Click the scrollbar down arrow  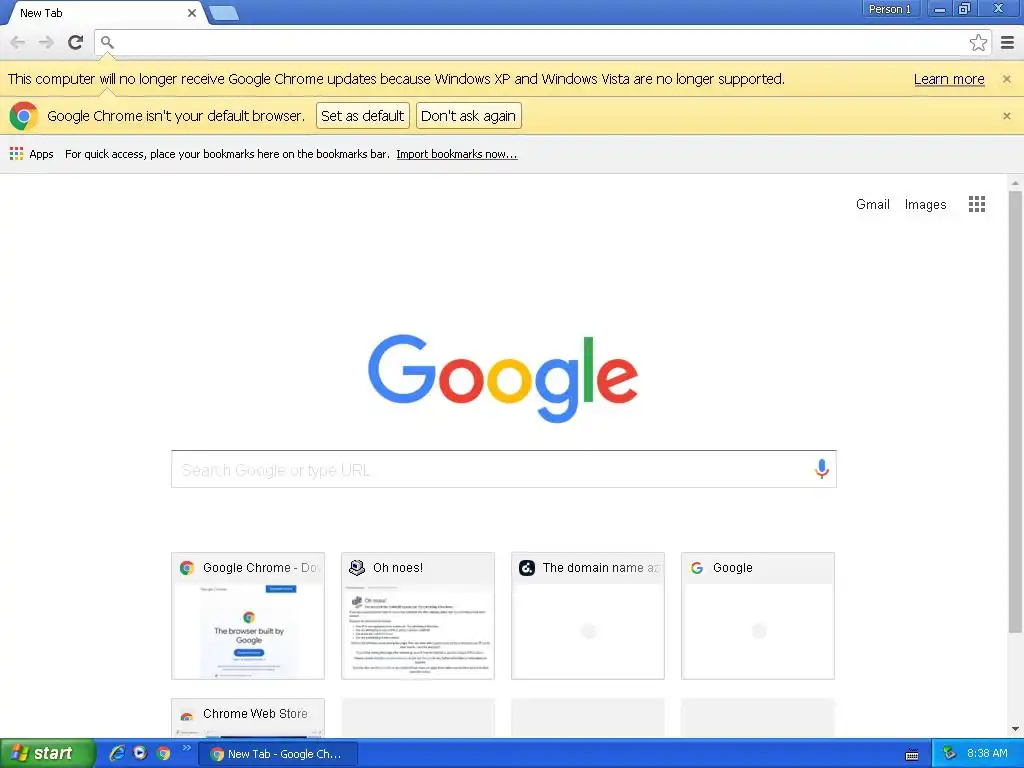[1015, 729]
